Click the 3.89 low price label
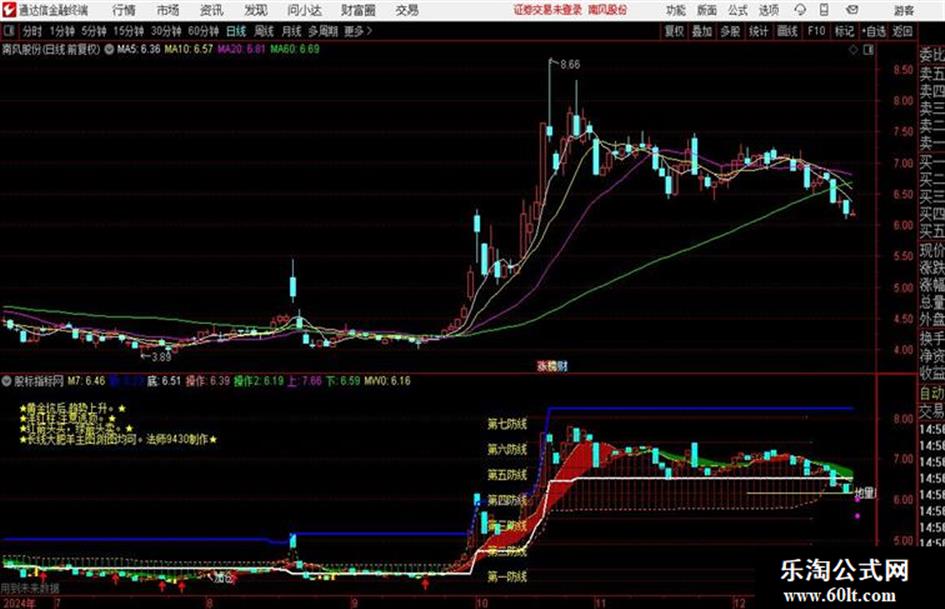945x609 pixels. pyautogui.click(x=161, y=357)
